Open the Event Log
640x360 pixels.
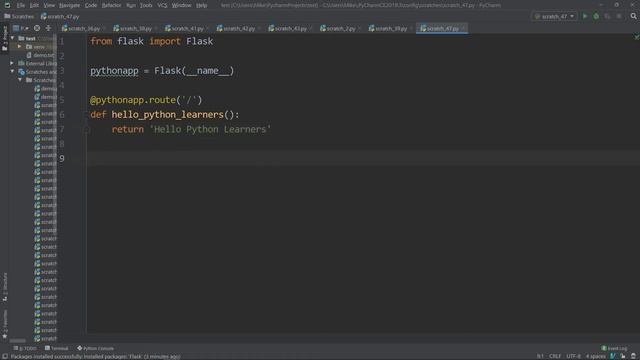pos(614,348)
